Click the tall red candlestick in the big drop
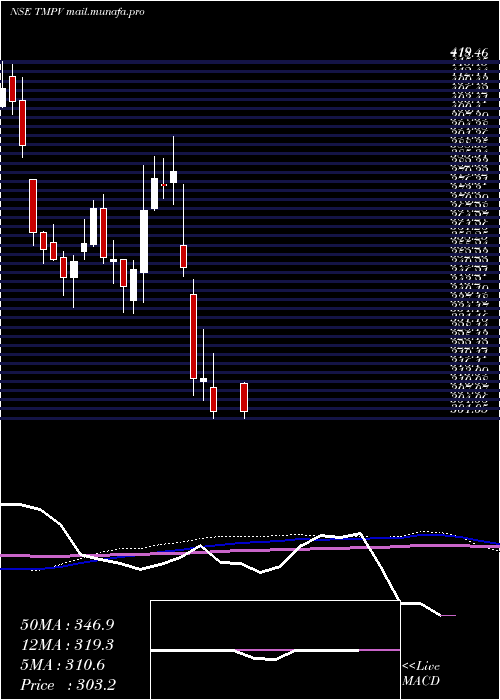The image size is (500, 700). 193,337
